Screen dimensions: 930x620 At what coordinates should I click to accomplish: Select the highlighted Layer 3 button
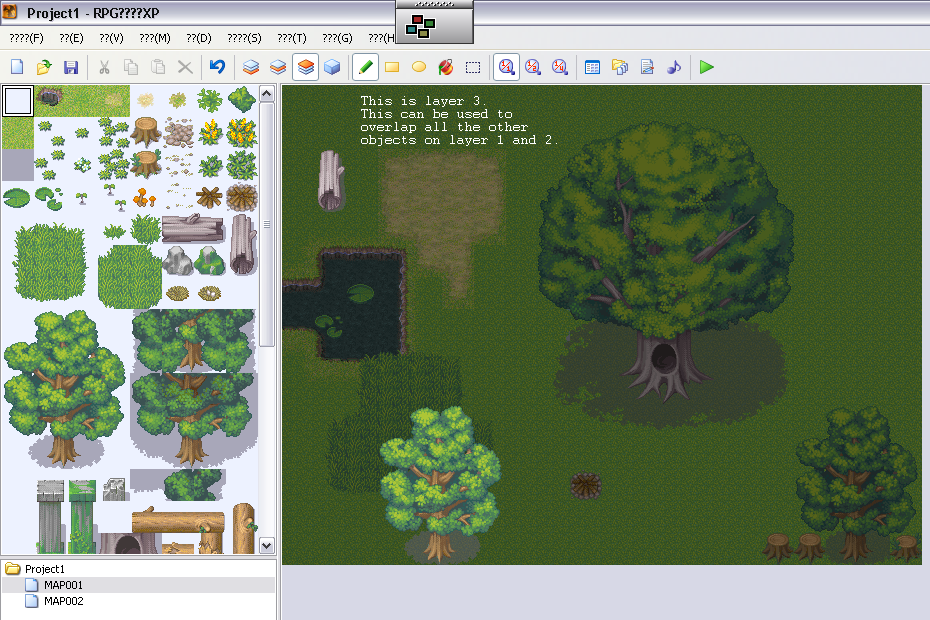[305, 67]
